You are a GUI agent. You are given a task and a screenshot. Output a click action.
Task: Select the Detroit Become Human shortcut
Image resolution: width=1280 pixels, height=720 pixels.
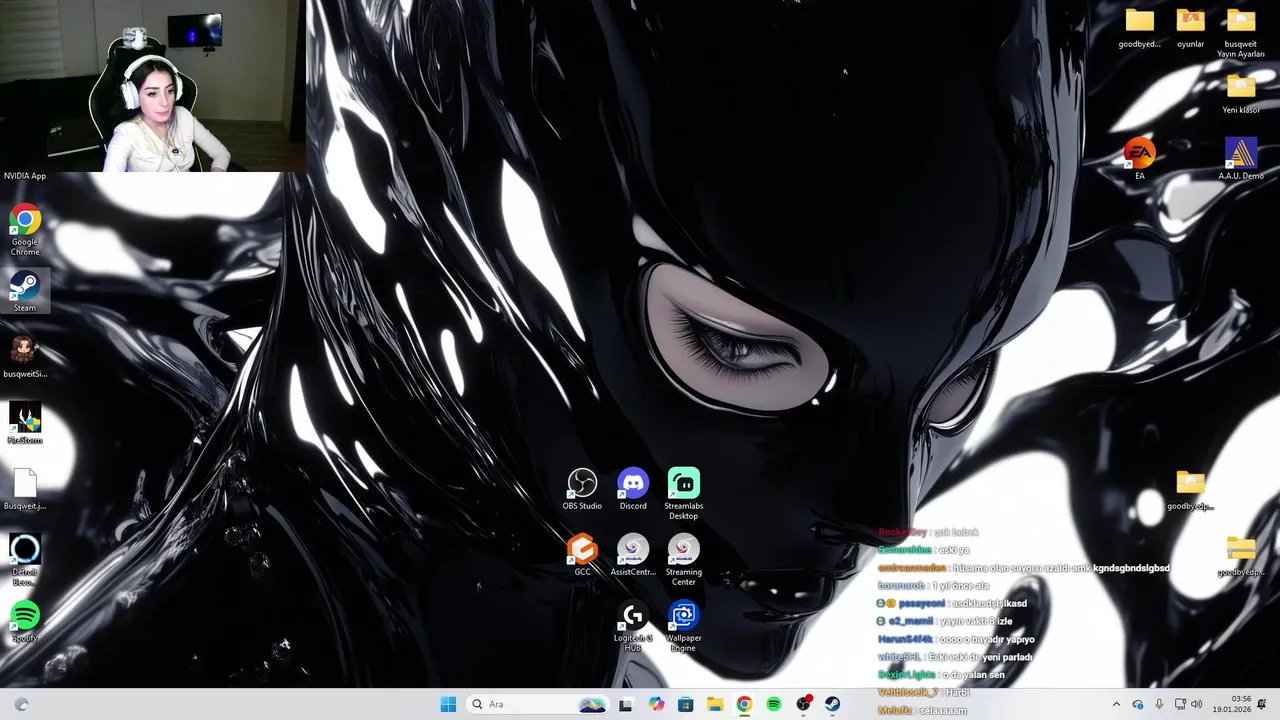click(25, 560)
